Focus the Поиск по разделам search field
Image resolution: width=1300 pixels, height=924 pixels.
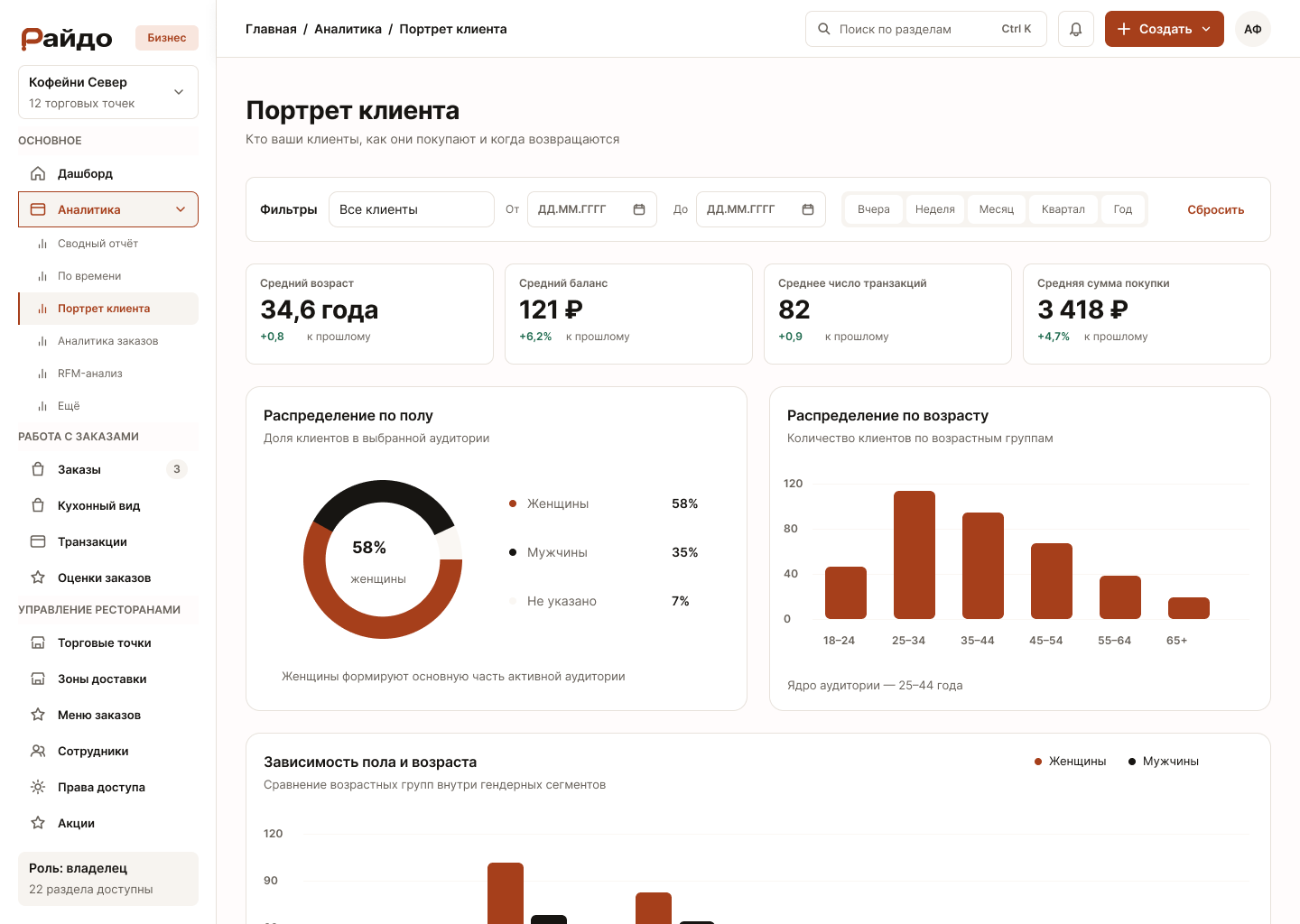926,29
